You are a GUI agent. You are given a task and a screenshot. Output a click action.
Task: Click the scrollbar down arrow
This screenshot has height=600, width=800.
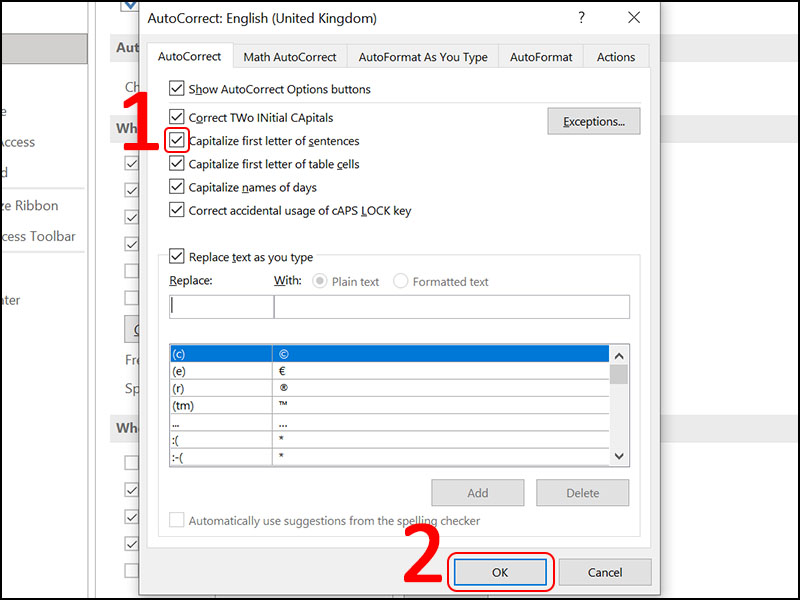click(x=619, y=455)
